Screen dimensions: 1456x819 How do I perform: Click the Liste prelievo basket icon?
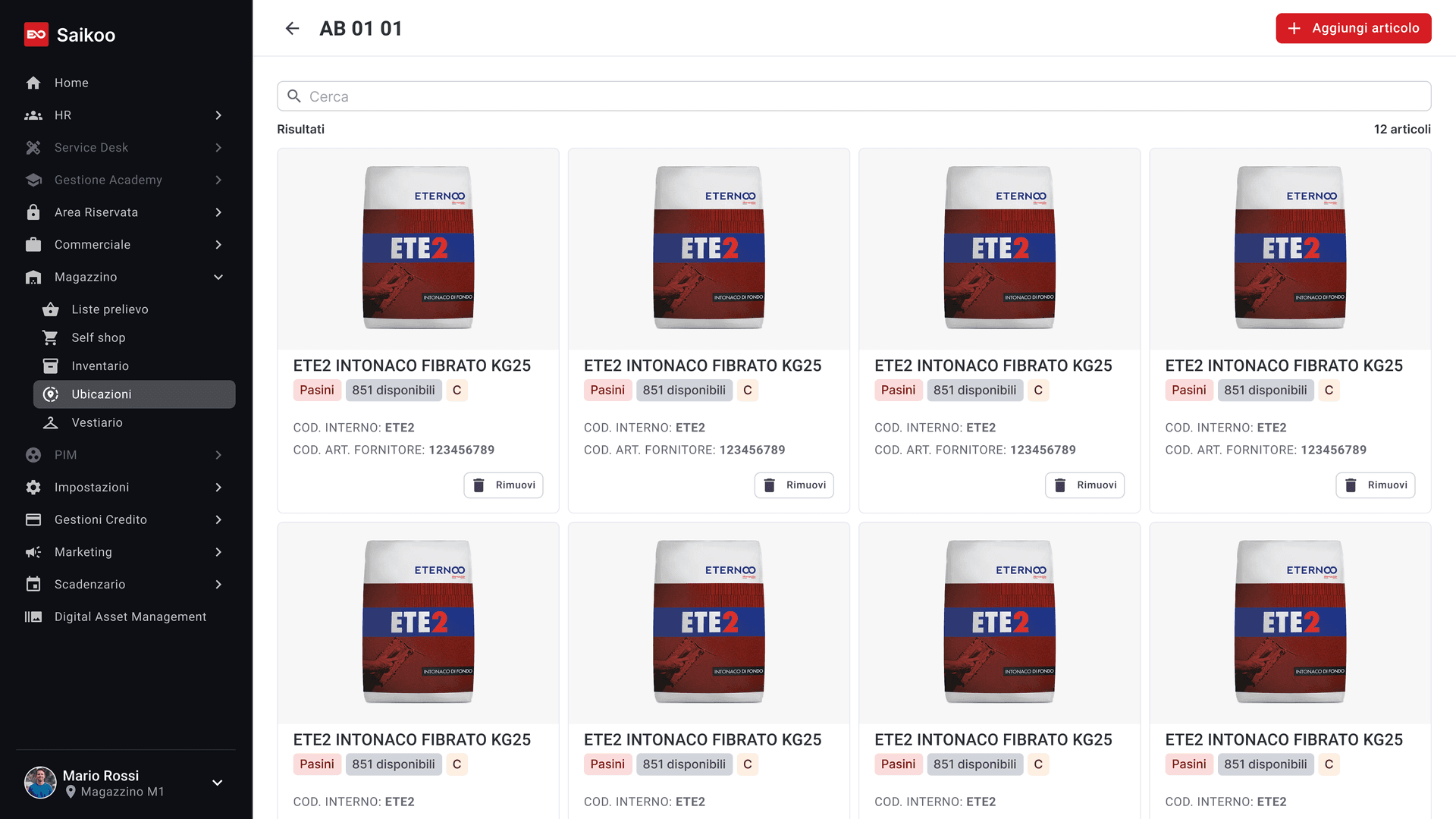coord(51,309)
